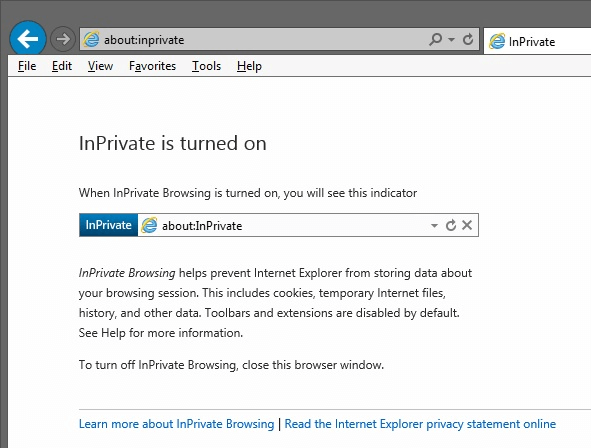Refresh the page from the address bar
Image resolution: width=591 pixels, height=448 pixels.
[468, 39]
